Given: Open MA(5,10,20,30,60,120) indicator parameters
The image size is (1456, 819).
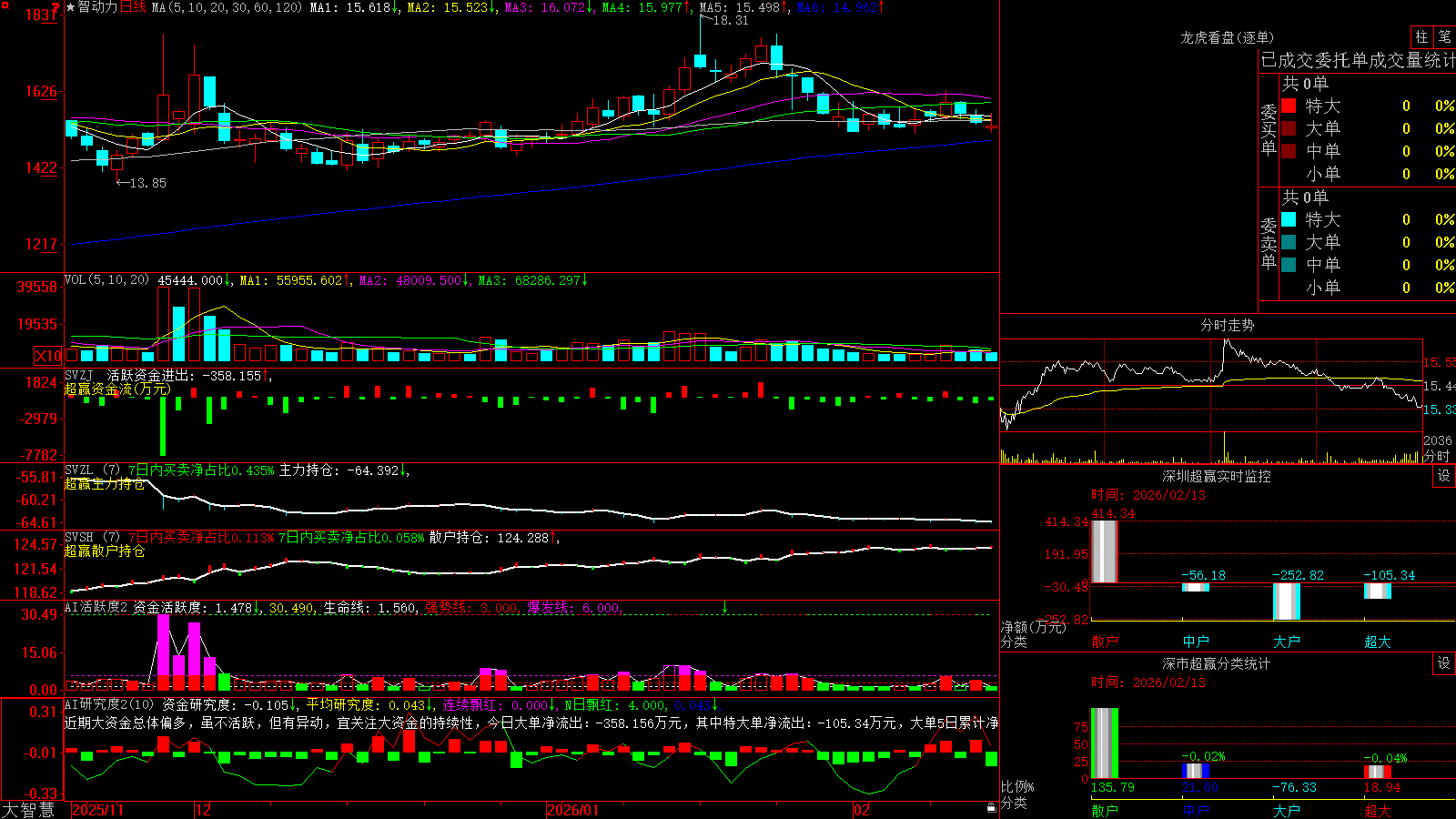Looking at the screenshot, I should point(227,7).
